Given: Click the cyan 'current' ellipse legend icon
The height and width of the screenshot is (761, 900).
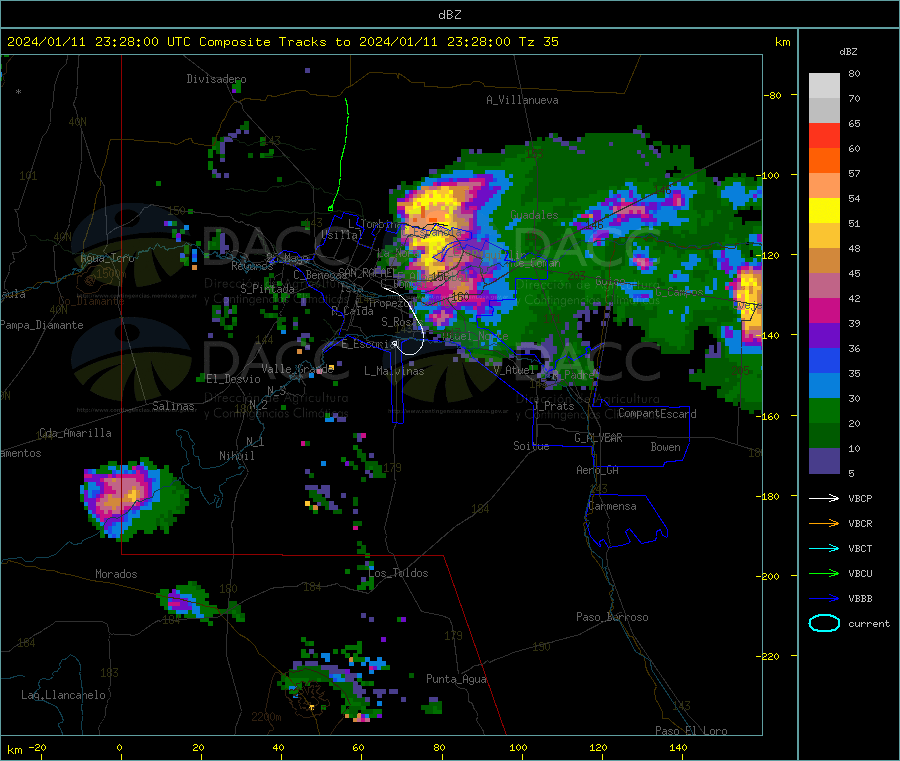Looking at the screenshot, I should pyautogui.click(x=824, y=623).
